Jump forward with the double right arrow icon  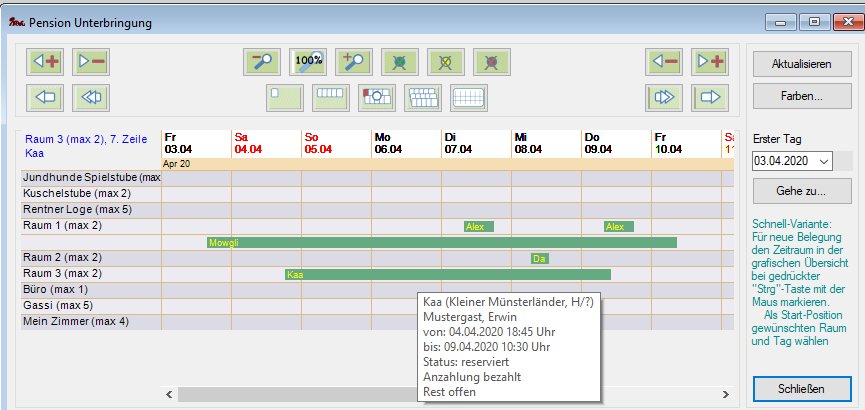point(664,98)
